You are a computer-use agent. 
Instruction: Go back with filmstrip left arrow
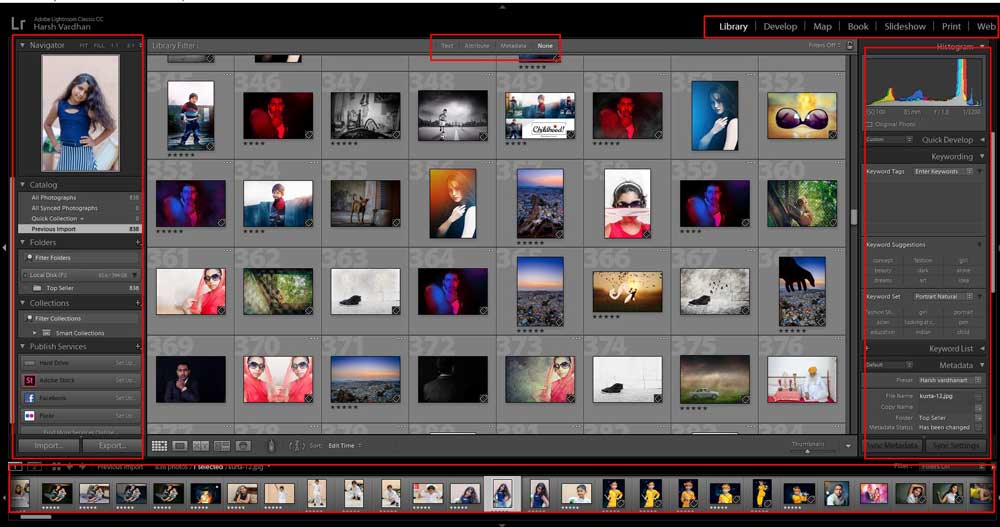pos(70,467)
